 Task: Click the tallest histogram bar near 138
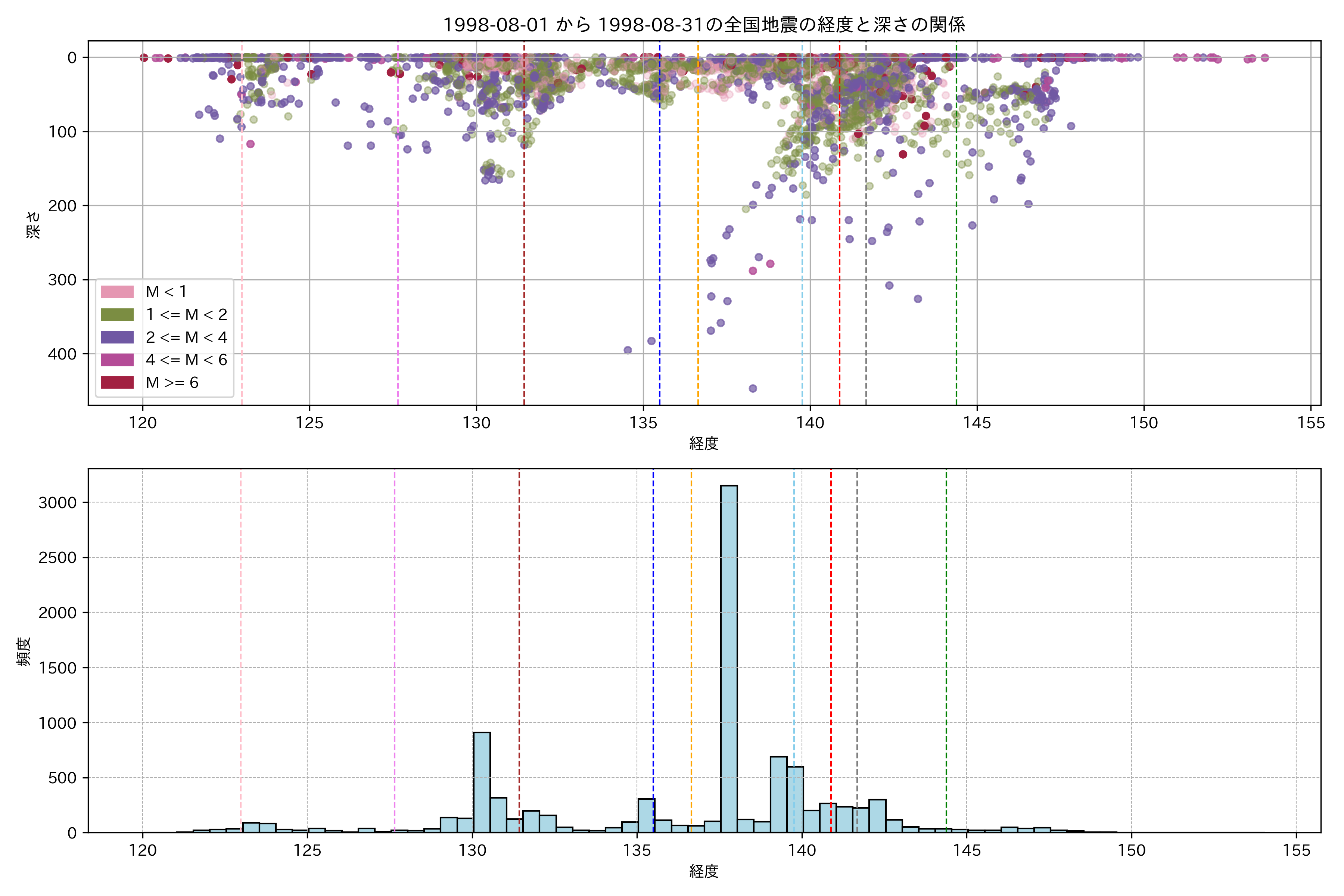[x=729, y=657]
